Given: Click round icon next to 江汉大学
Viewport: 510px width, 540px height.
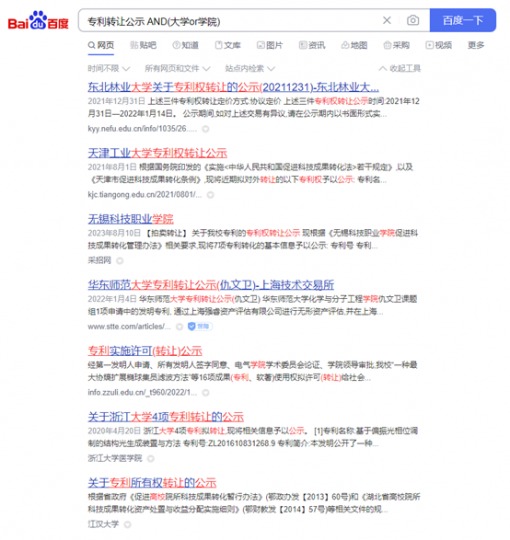Looking at the screenshot, I should (127, 525).
